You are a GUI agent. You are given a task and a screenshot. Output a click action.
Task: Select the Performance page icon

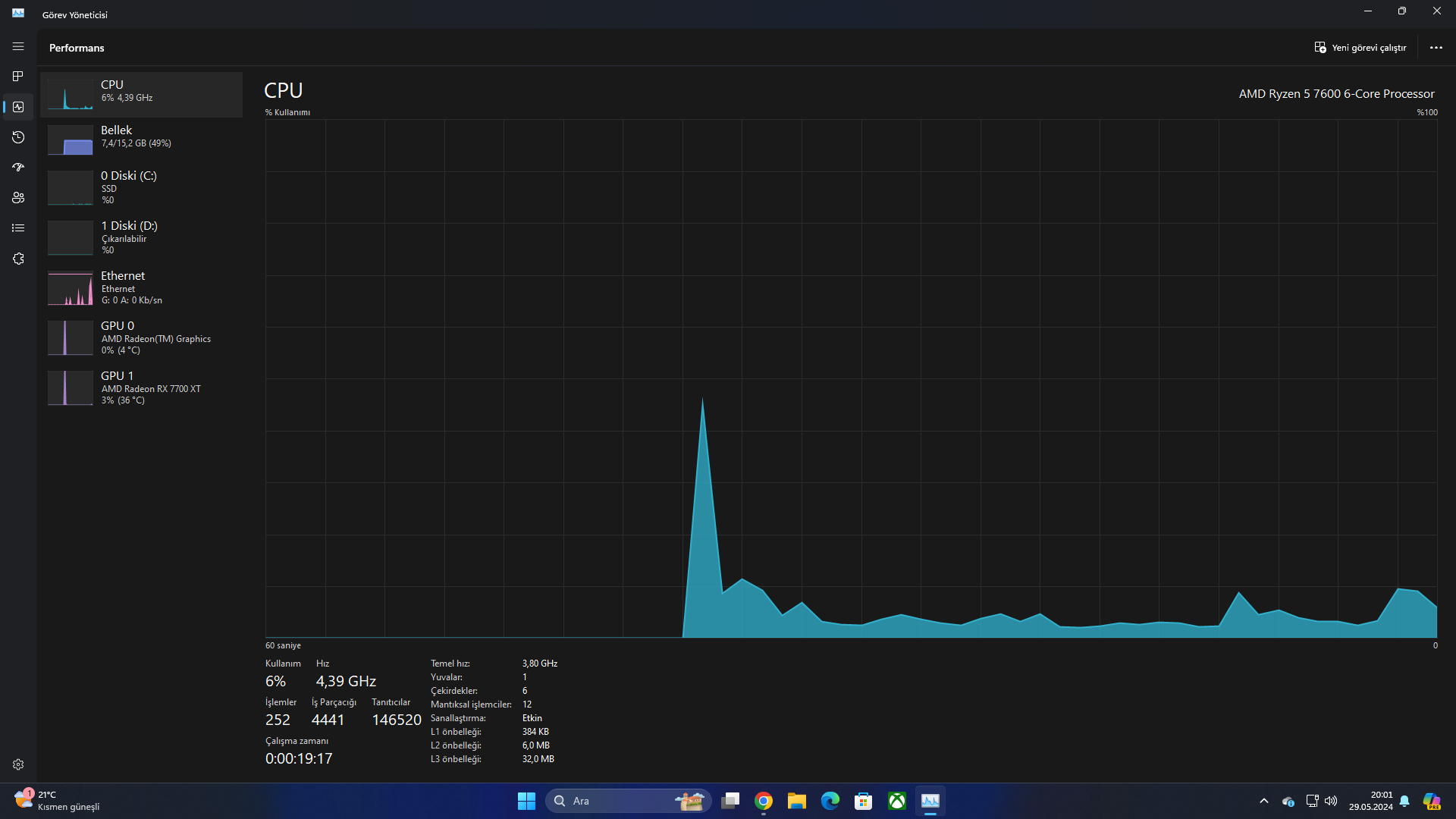18,107
